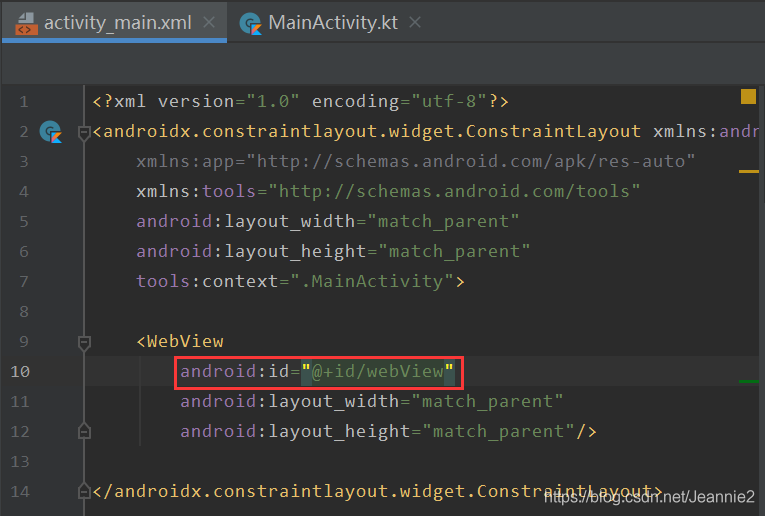Switch to the activity_main.xml tab
The width and height of the screenshot is (765, 516).
tap(115, 22)
